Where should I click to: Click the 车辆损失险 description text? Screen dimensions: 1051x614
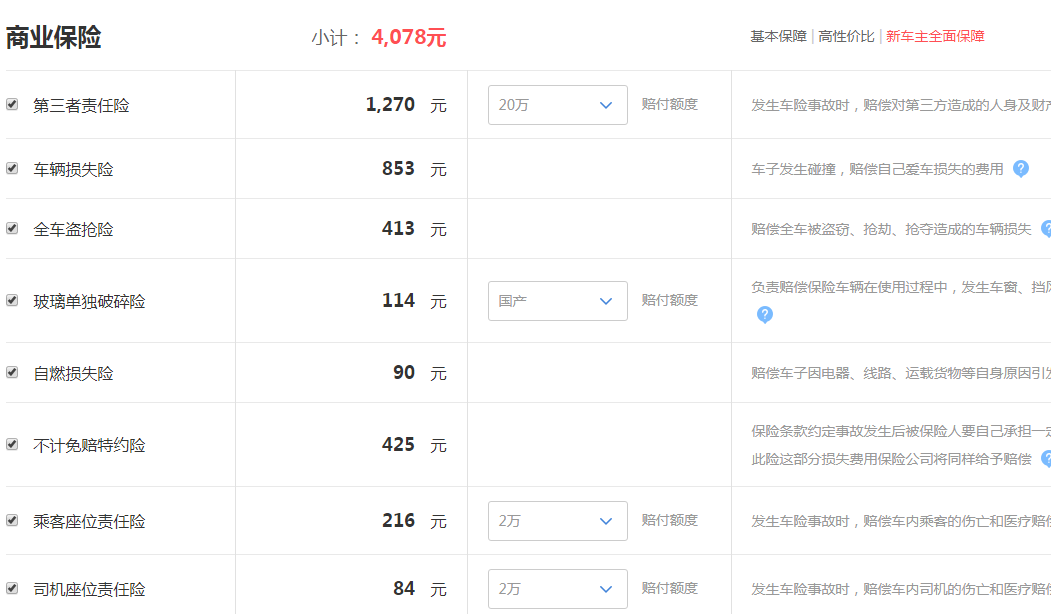click(877, 170)
